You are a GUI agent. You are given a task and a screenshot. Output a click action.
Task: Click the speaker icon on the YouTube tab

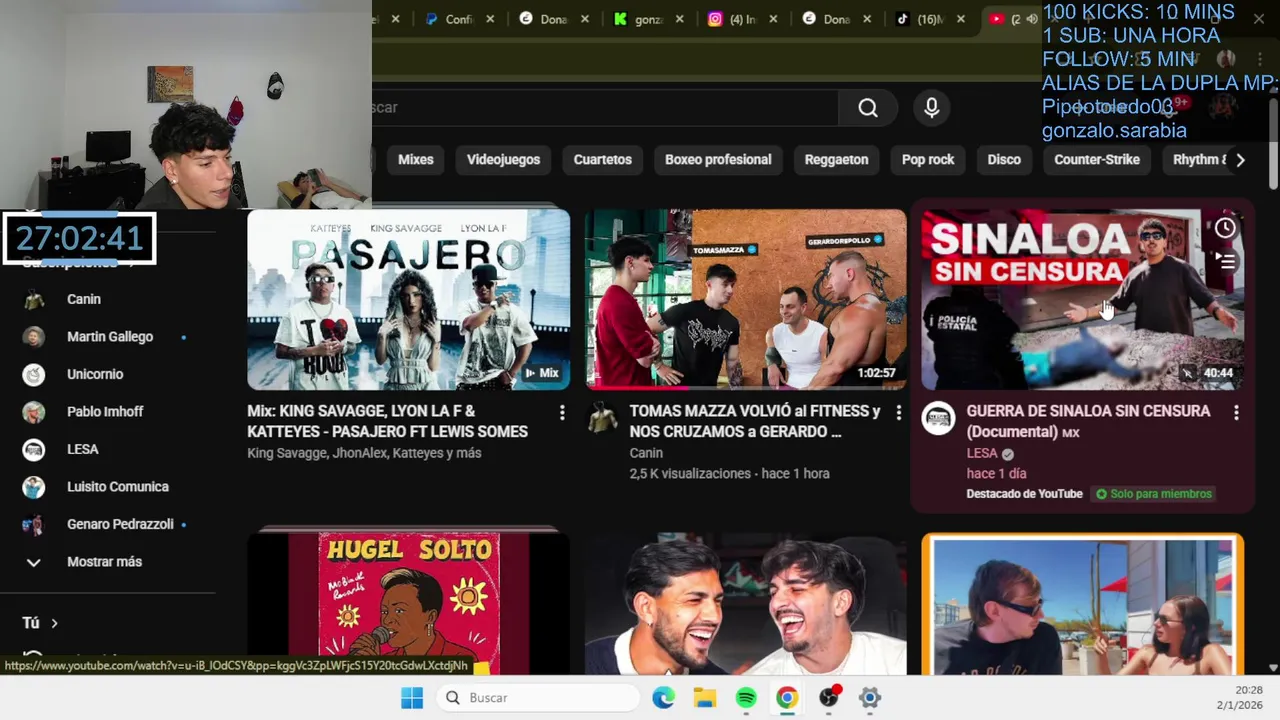click(x=1032, y=19)
